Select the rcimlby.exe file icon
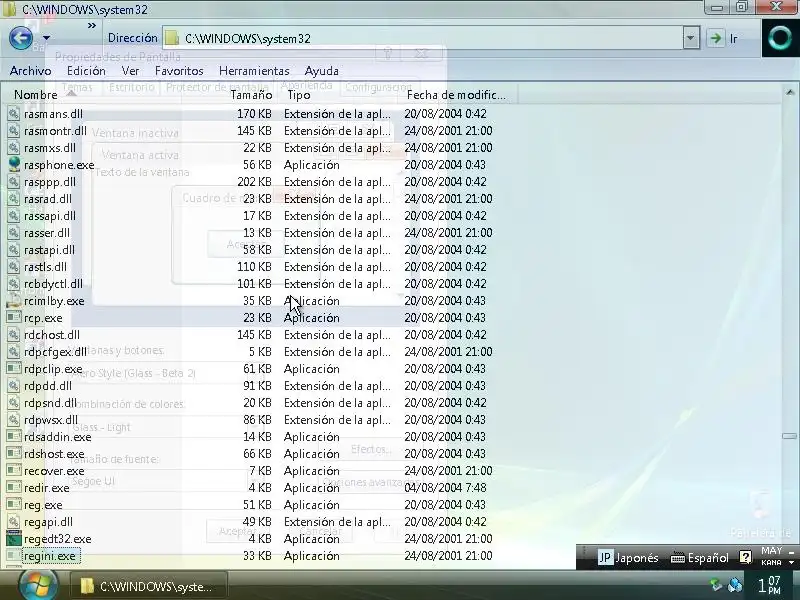Screen dimensions: 800x600 point(14,301)
